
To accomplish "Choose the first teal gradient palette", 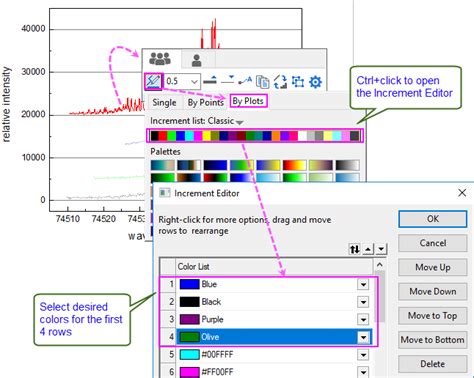I will point(162,165).
